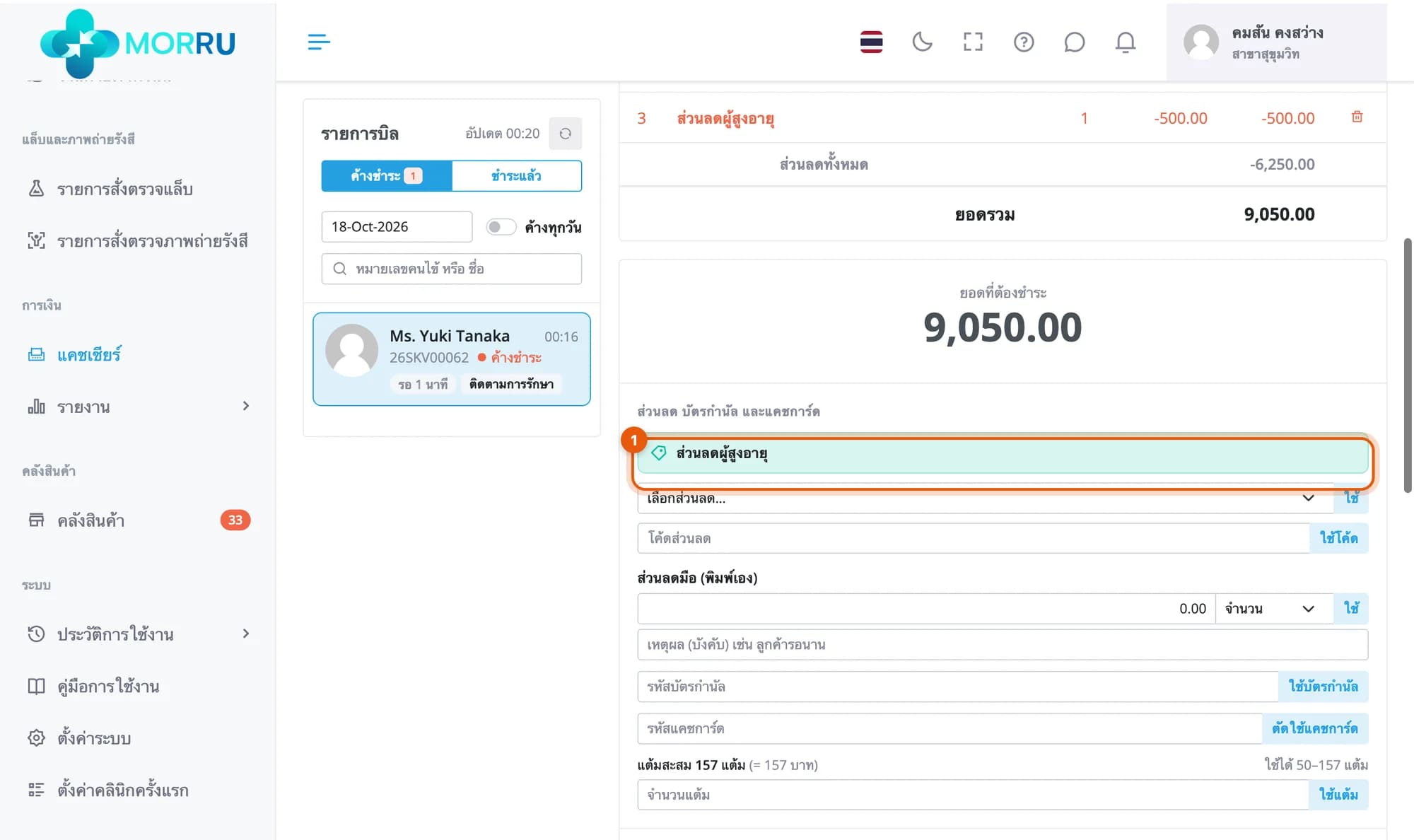Screen dimensions: 1414x840
Task: Click the manual discount amount field
Action: pos(926,609)
